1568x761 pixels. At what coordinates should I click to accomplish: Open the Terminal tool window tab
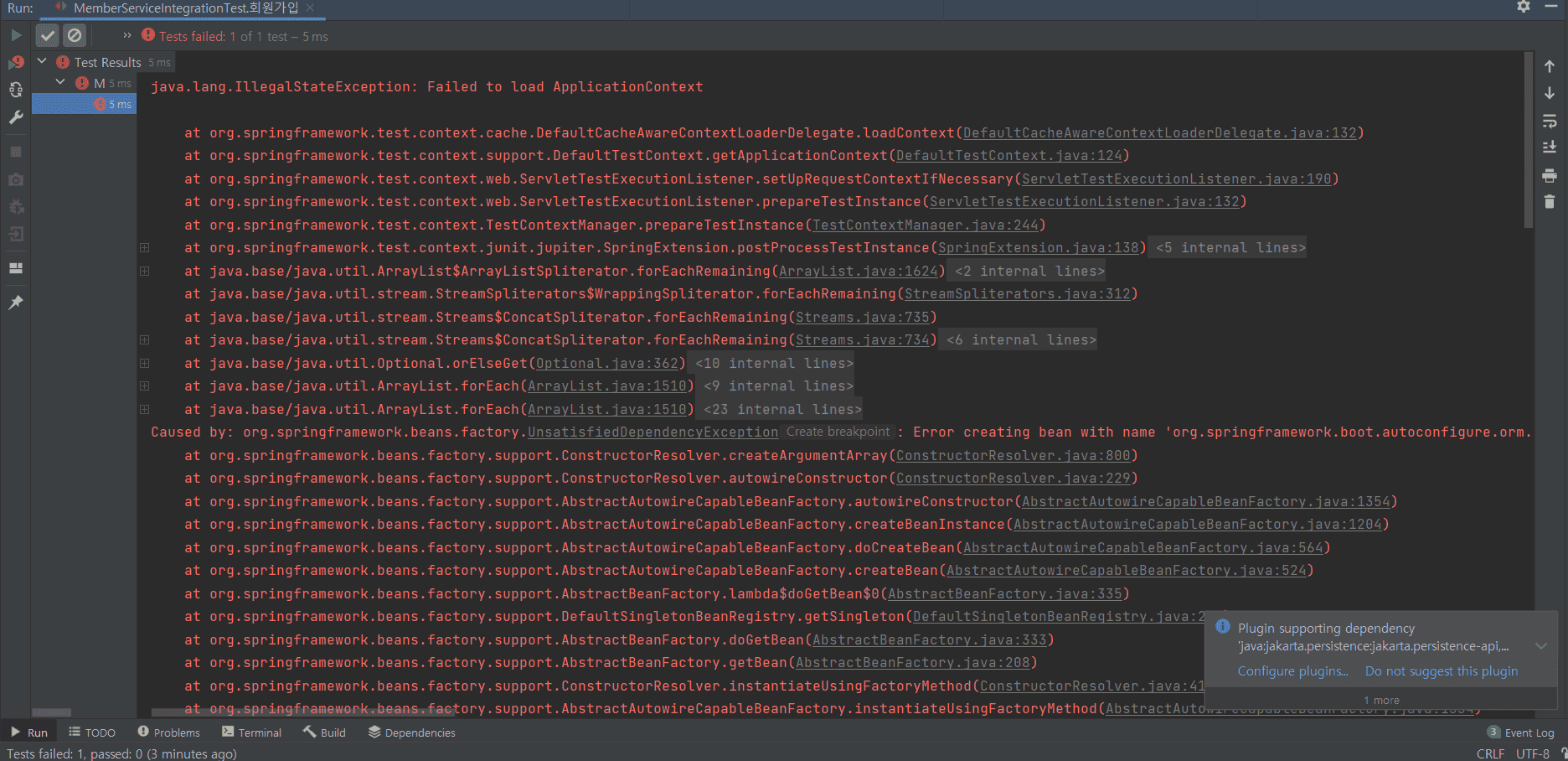pos(251,733)
